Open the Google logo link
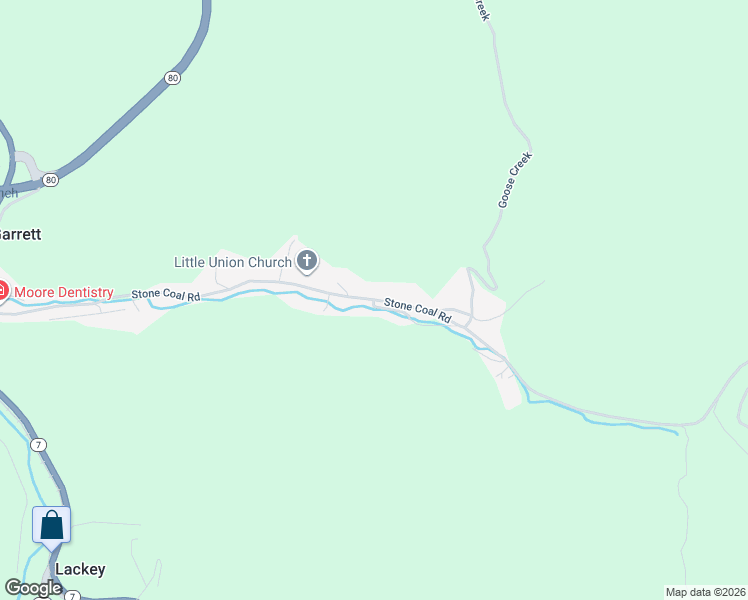Viewport: 748px width, 600px height. (33, 588)
